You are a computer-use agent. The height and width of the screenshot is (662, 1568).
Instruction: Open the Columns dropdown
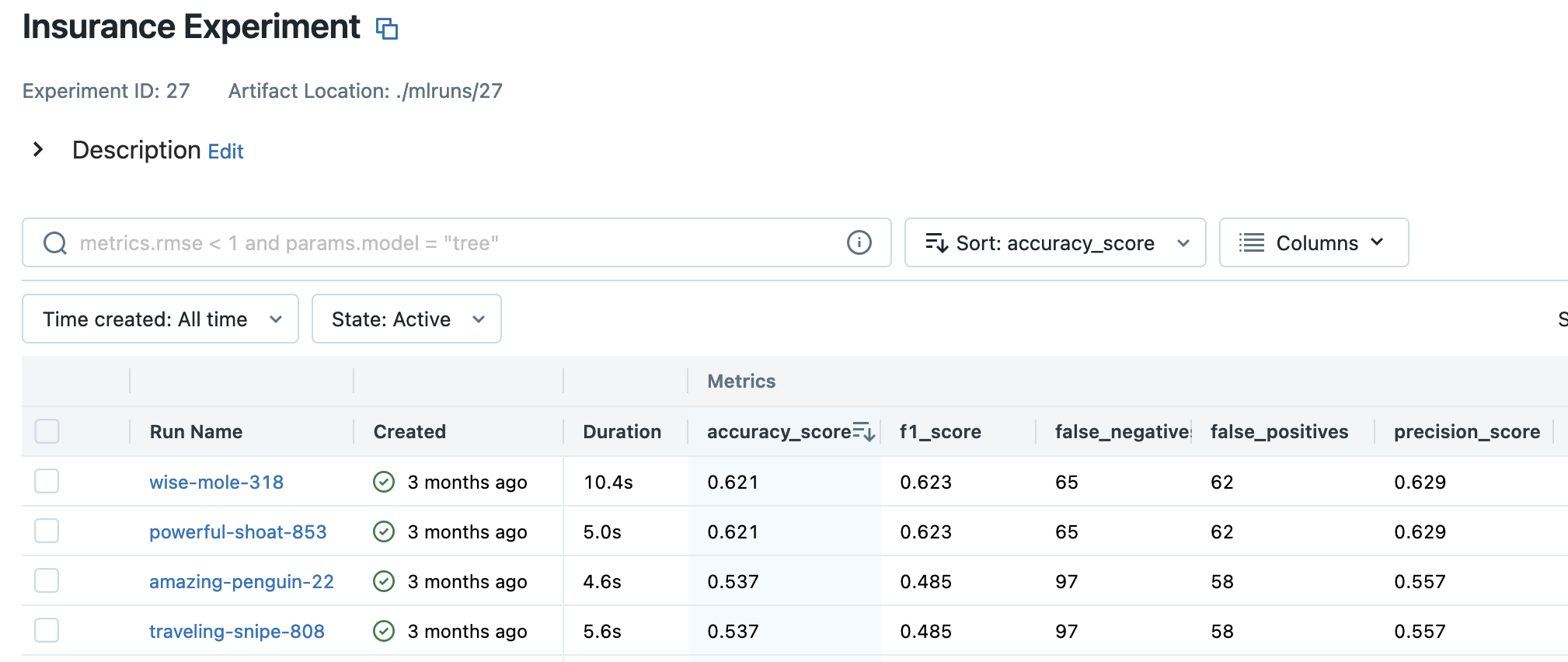pyautogui.click(x=1313, y=242)
